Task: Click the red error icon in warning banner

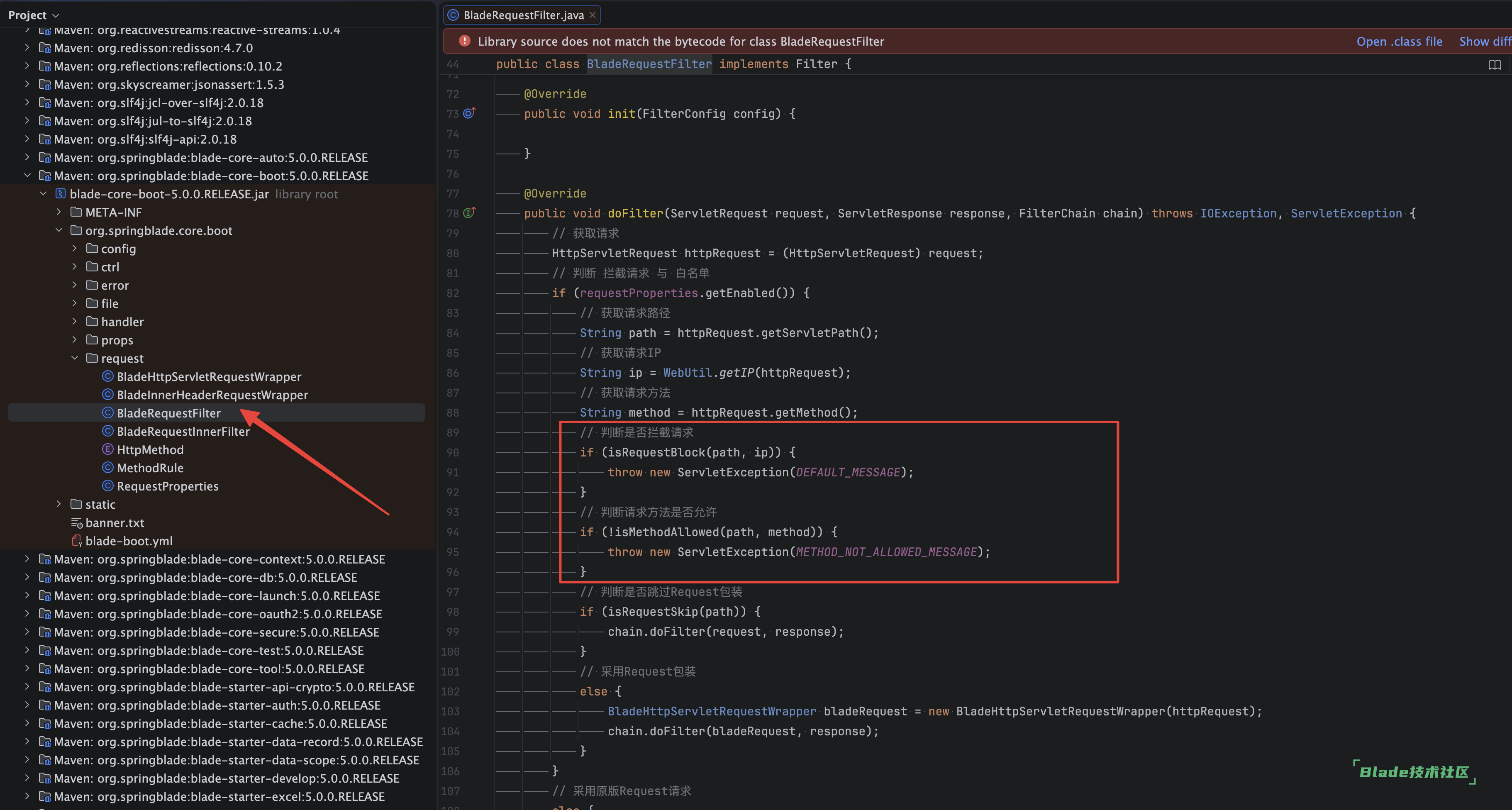Action: click(x=464, y=41)
